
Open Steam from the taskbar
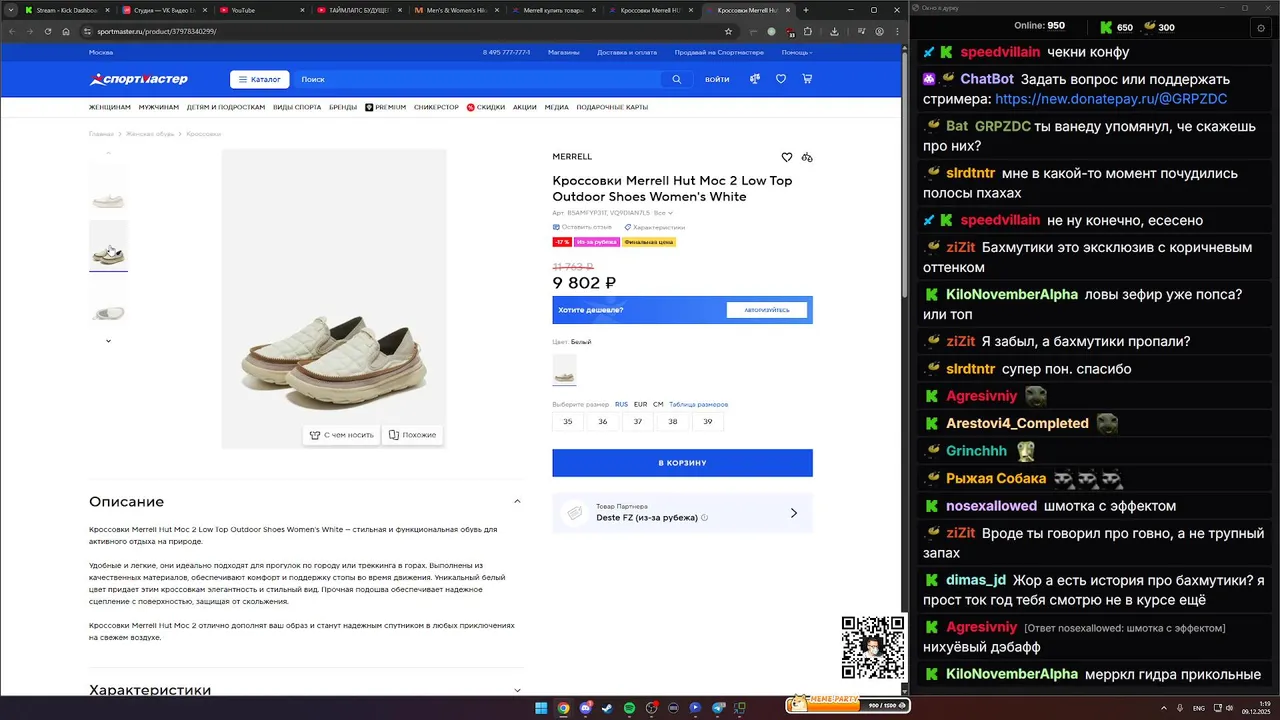(x=607, y=708)
